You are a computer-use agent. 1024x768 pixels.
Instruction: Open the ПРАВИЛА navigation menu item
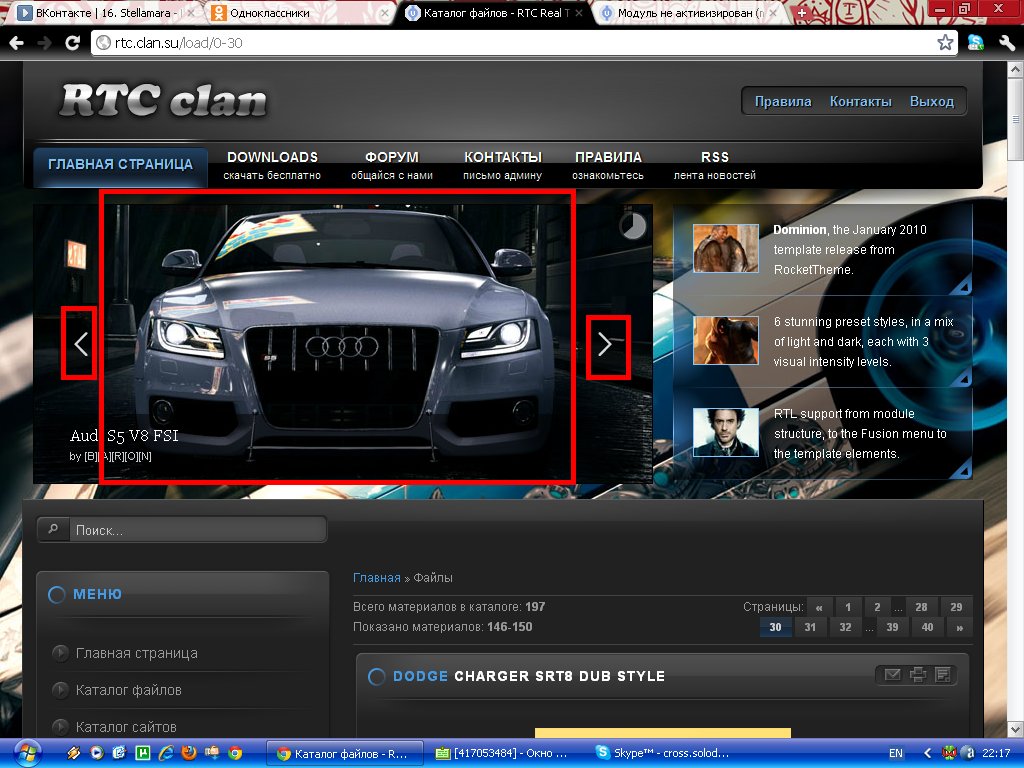pyautogui.click(x=608, y=165)
